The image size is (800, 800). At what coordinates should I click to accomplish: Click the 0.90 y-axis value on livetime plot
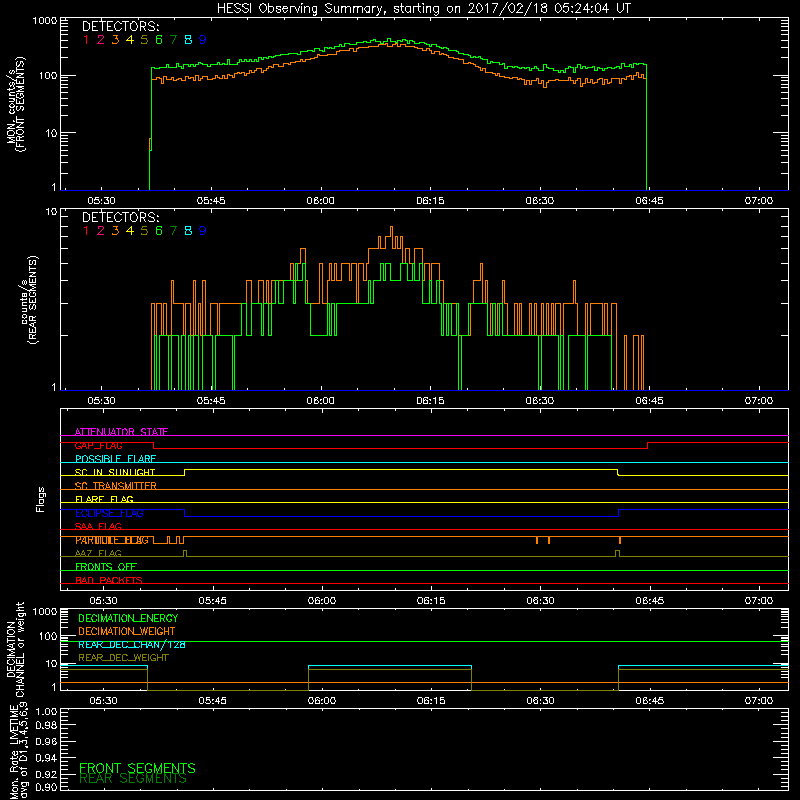pos(46,787)
